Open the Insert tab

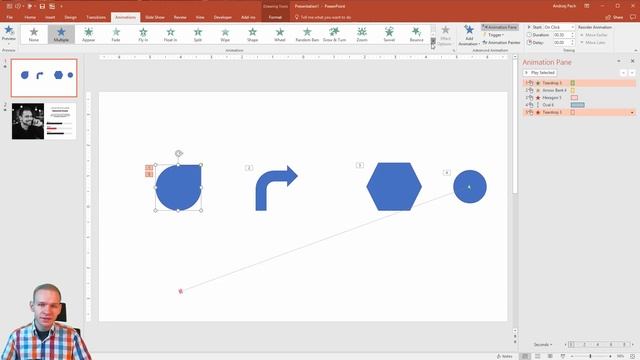click(x=50, y=17)
